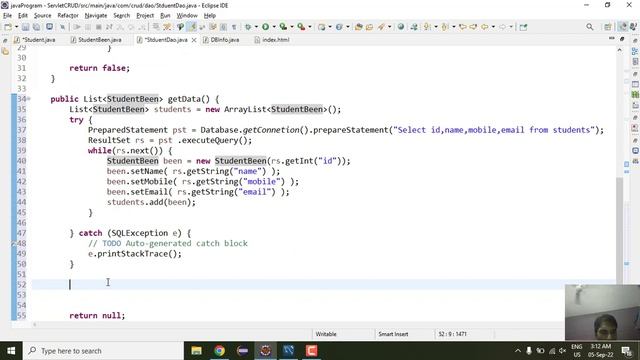Click the Debug bug-shaped toolbar icon
Viewport: 640px width, 360px height.
point(248,27)
